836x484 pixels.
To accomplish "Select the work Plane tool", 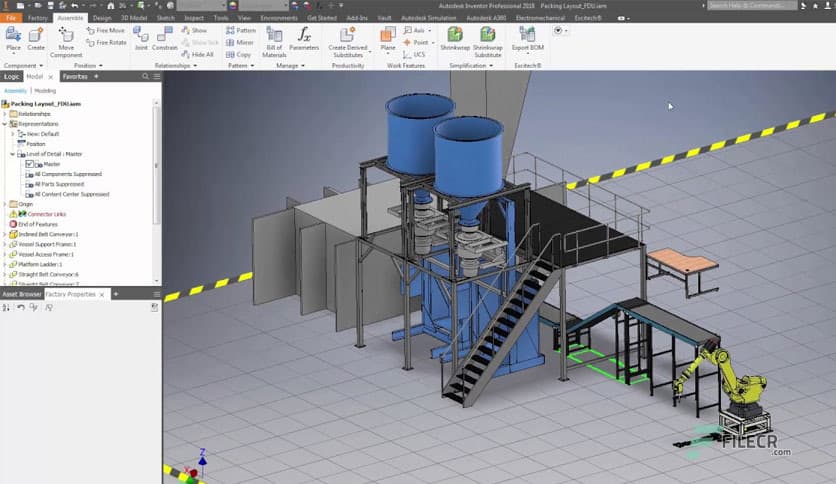I will point(388,38).
